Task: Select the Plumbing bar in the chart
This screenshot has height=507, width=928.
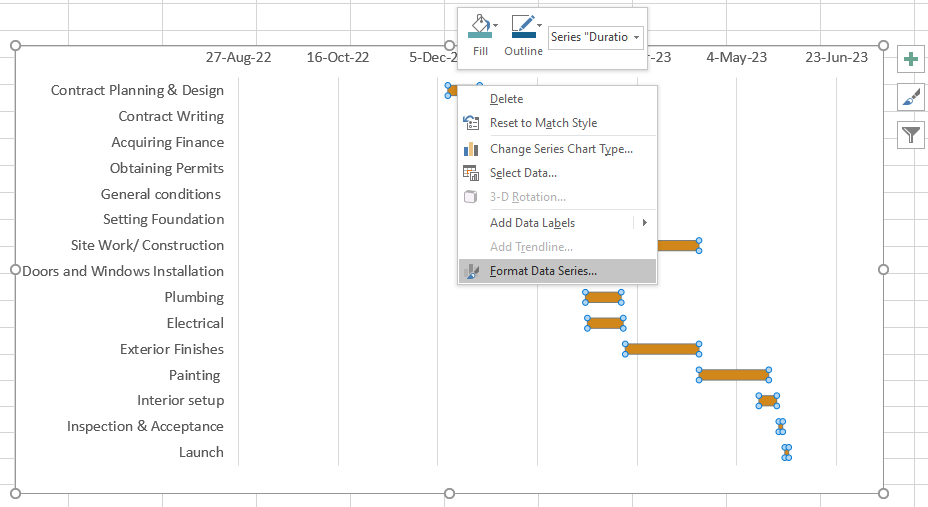Action: tap(603, 297)
